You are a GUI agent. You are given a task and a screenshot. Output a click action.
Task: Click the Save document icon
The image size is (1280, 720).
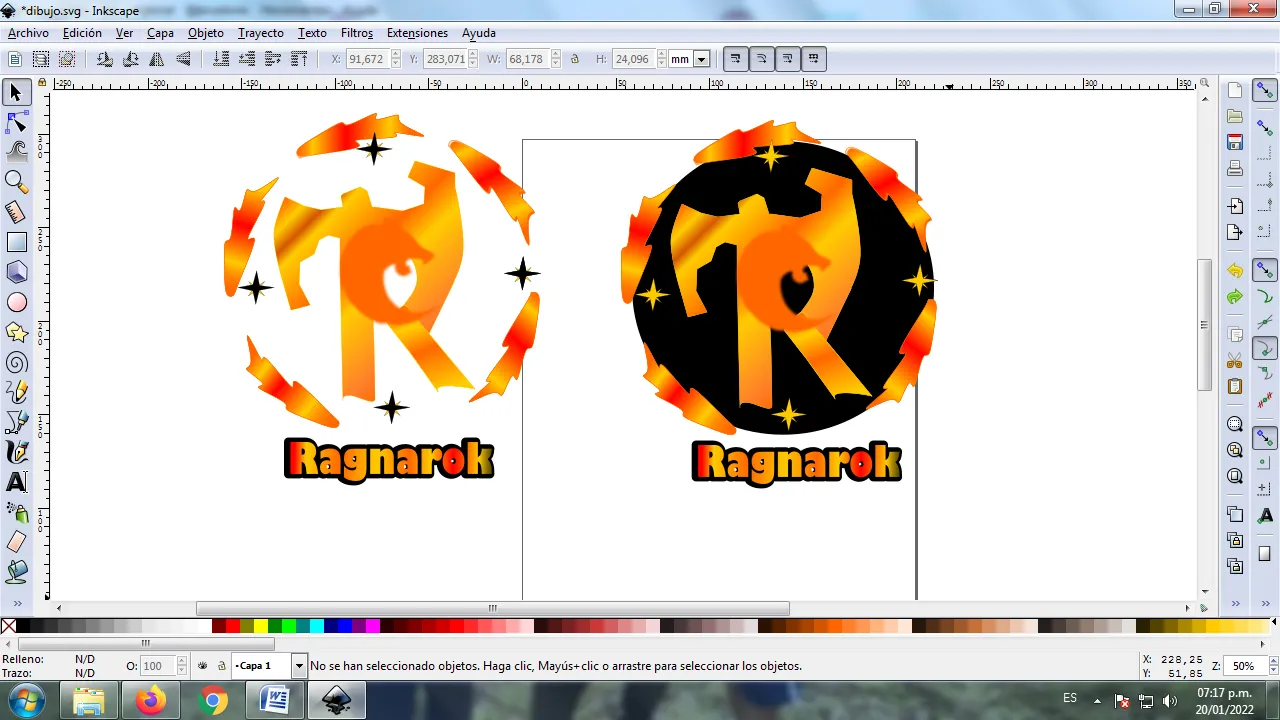click(x=1235, y=142)
